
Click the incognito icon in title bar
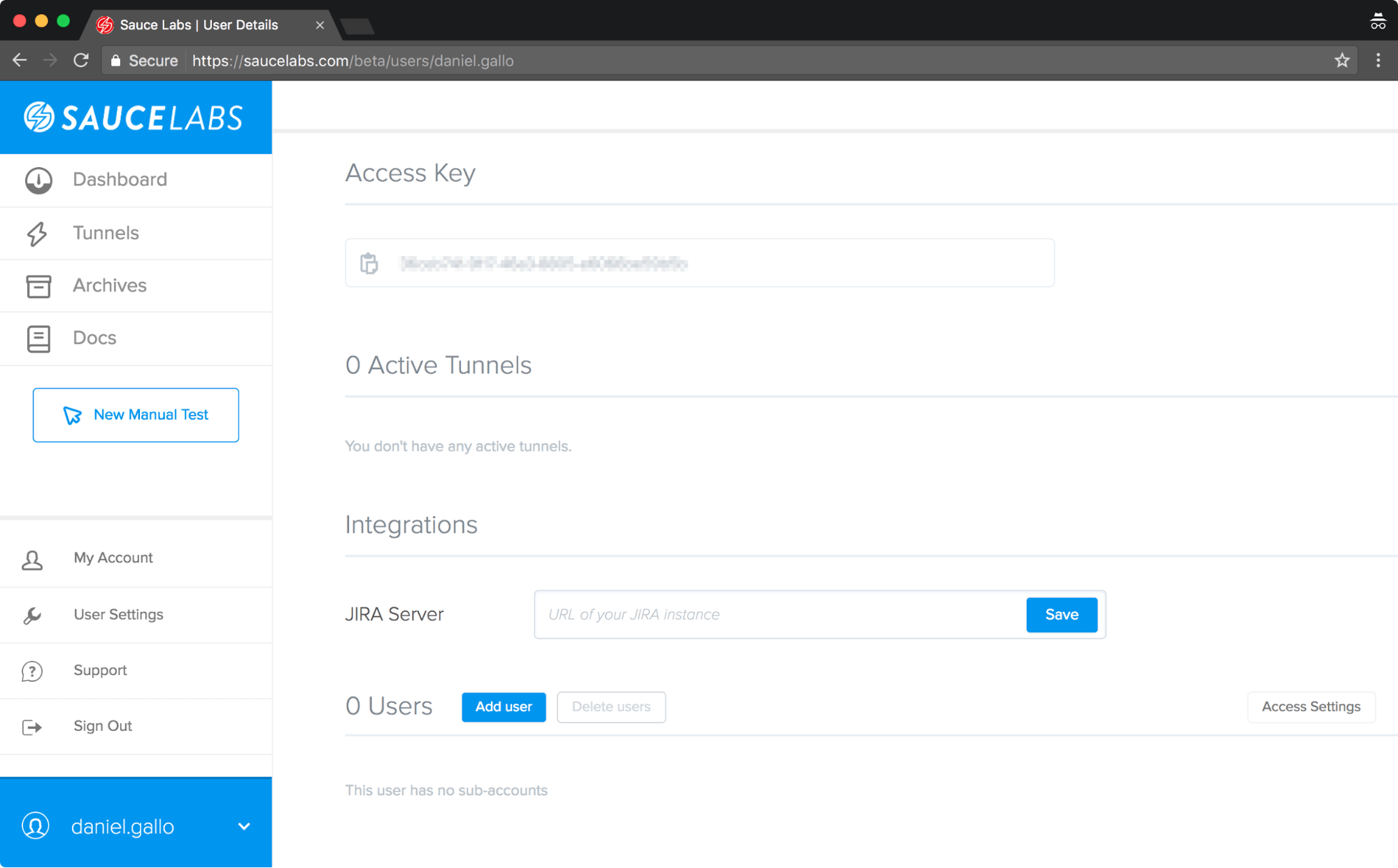[x=1377, y=22]
